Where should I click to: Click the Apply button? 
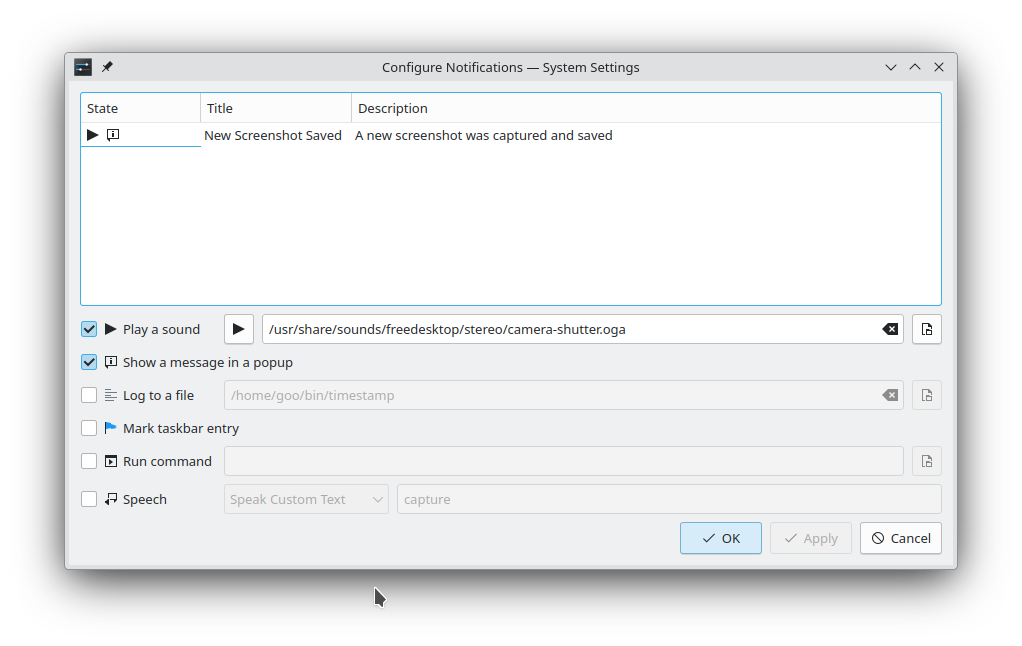tap(811, 538)
